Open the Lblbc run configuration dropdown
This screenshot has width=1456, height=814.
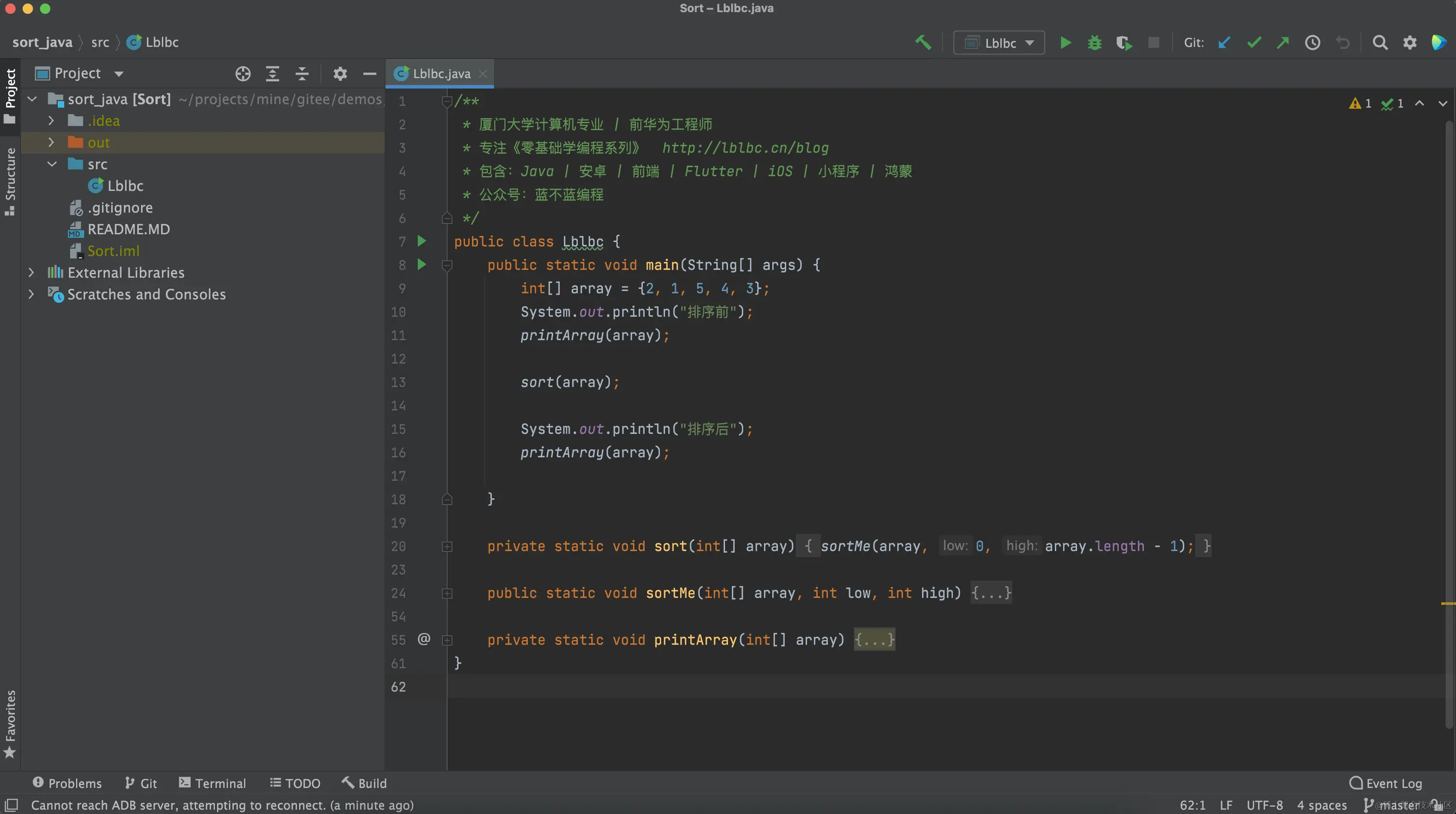999,43
